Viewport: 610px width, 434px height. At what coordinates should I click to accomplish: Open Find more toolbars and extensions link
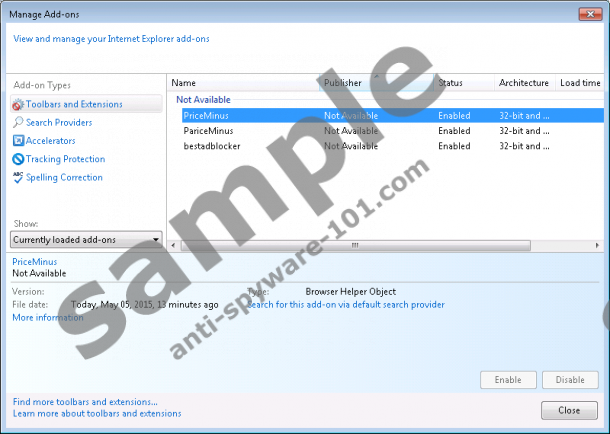pos(85,402)
